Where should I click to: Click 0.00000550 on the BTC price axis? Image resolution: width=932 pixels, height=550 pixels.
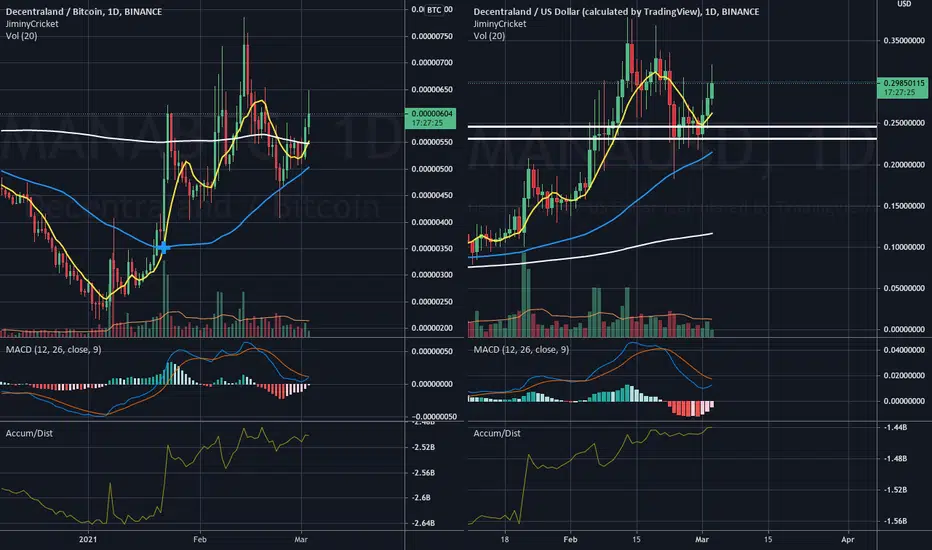pyautogui.click(x=432, y=142)
